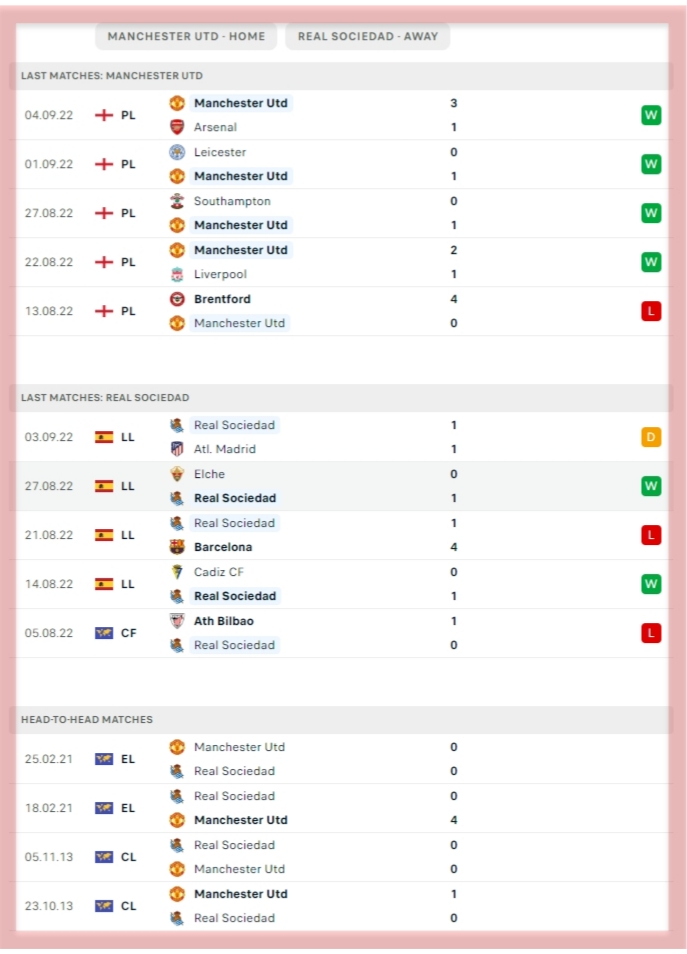
Task: Click the Brentford club crest icon
Action: (x=177, y=299)
